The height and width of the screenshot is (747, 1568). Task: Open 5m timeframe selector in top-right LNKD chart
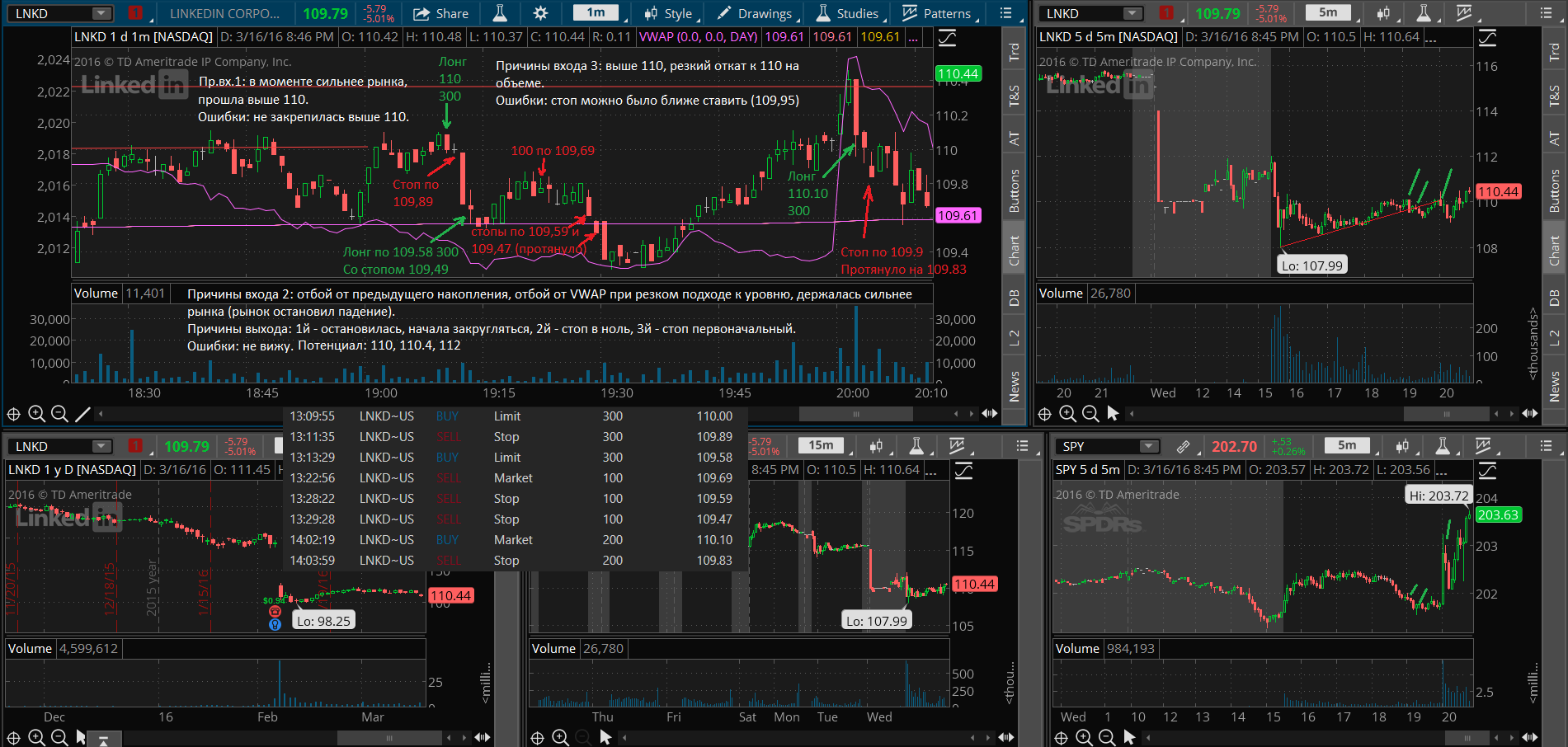point(1328,13)
